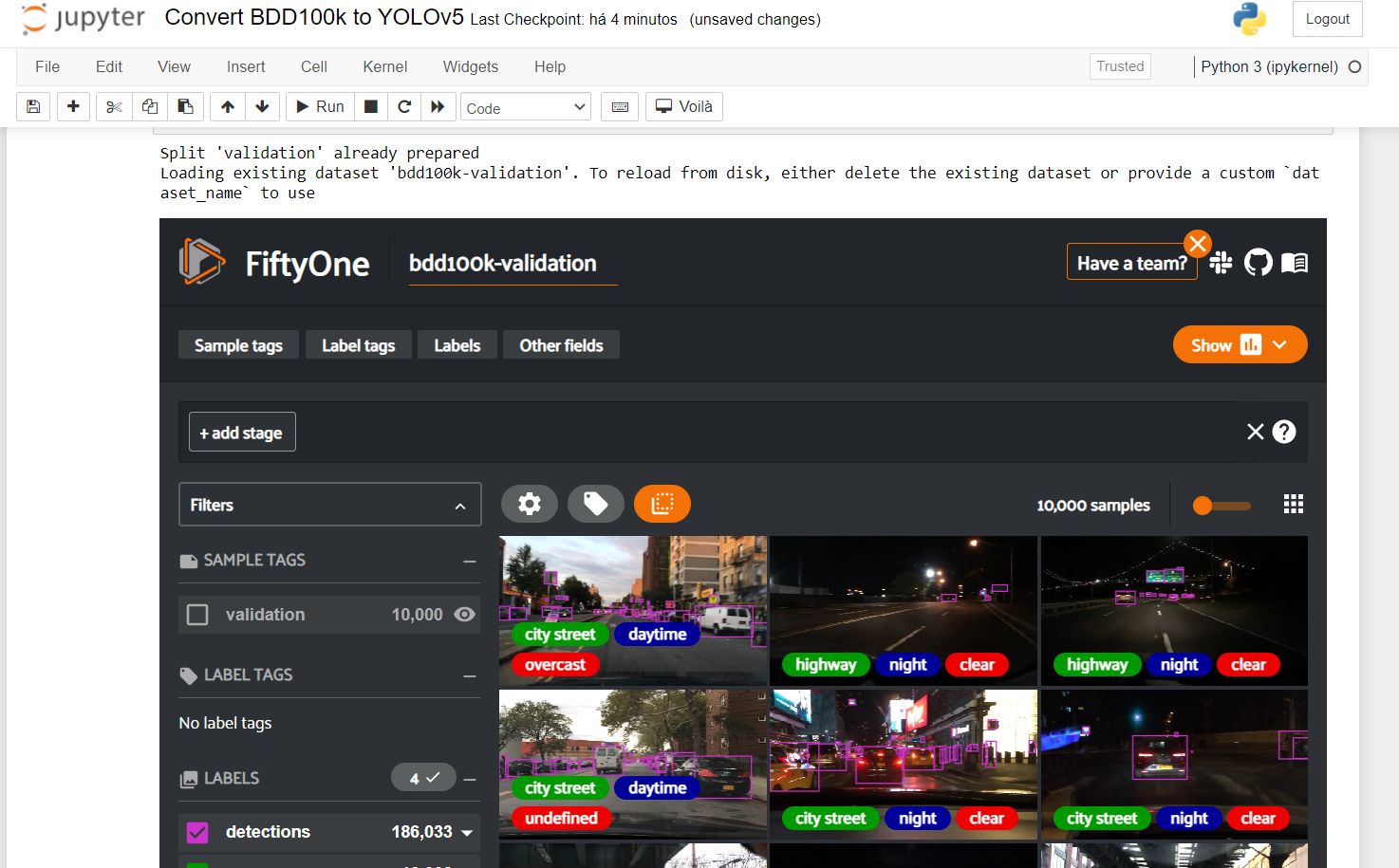This screenshot has height=868, width=1399.
Task: Toggle visibility of the validation tag
Action: tap(464, 614)
